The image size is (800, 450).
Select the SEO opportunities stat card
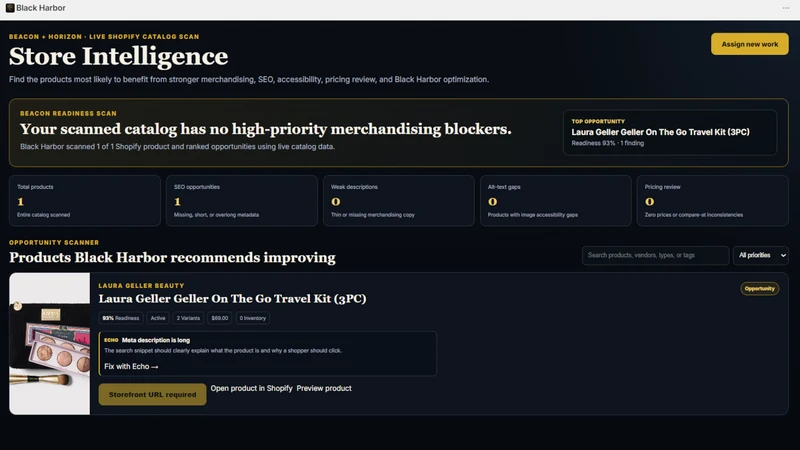(x=242, y=201)
